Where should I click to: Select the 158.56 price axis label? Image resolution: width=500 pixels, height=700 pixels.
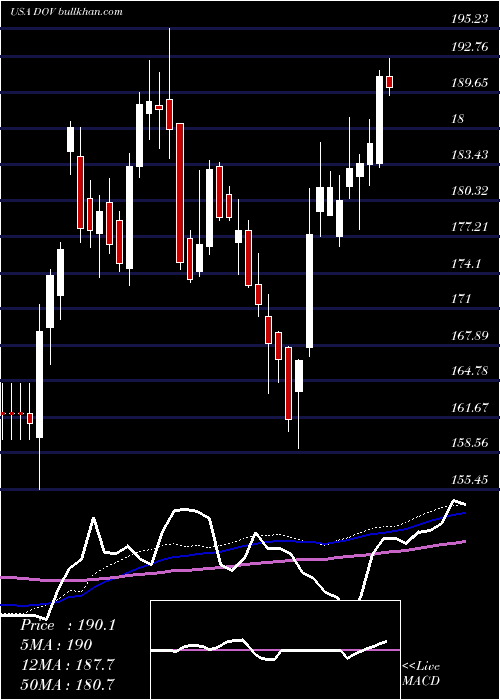tap(469, 444)
